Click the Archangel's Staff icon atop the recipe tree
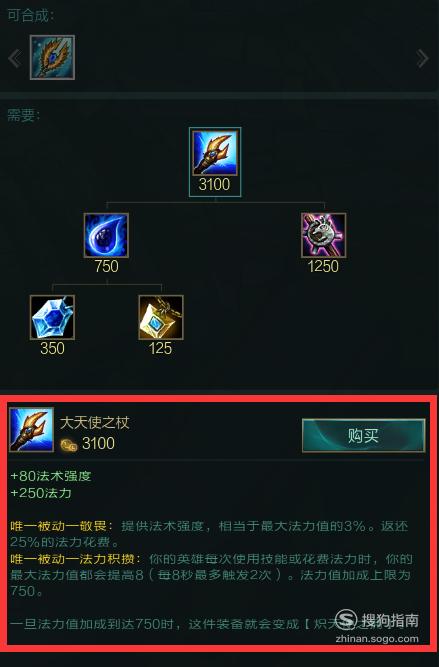Screen dimensions: 439x667 [x=215, y=153]
